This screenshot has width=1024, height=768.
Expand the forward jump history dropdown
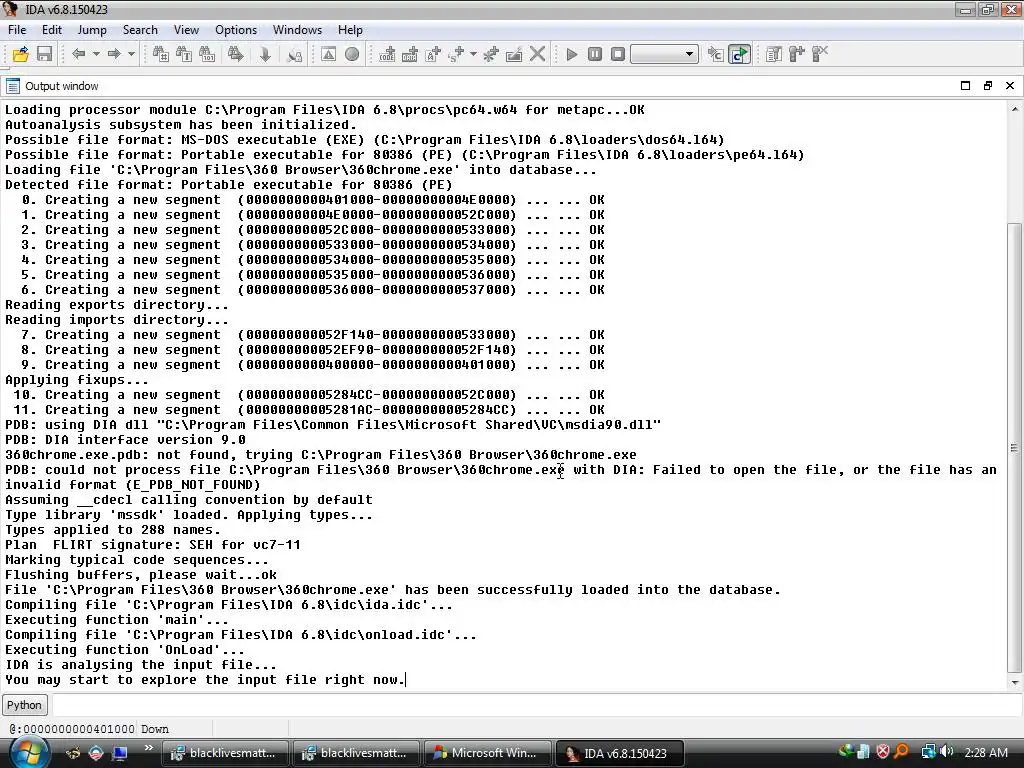(x=131, y=54)
